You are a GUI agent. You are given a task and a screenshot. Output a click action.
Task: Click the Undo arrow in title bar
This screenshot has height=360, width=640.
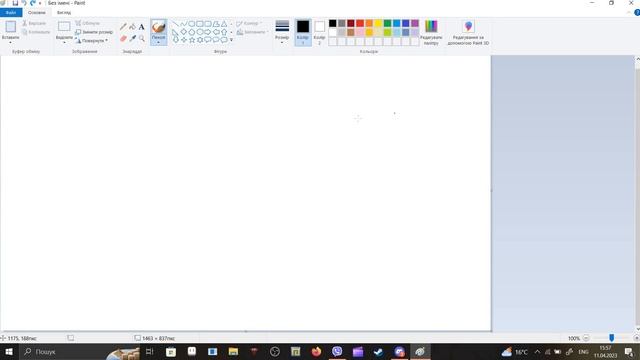[24, 3]
